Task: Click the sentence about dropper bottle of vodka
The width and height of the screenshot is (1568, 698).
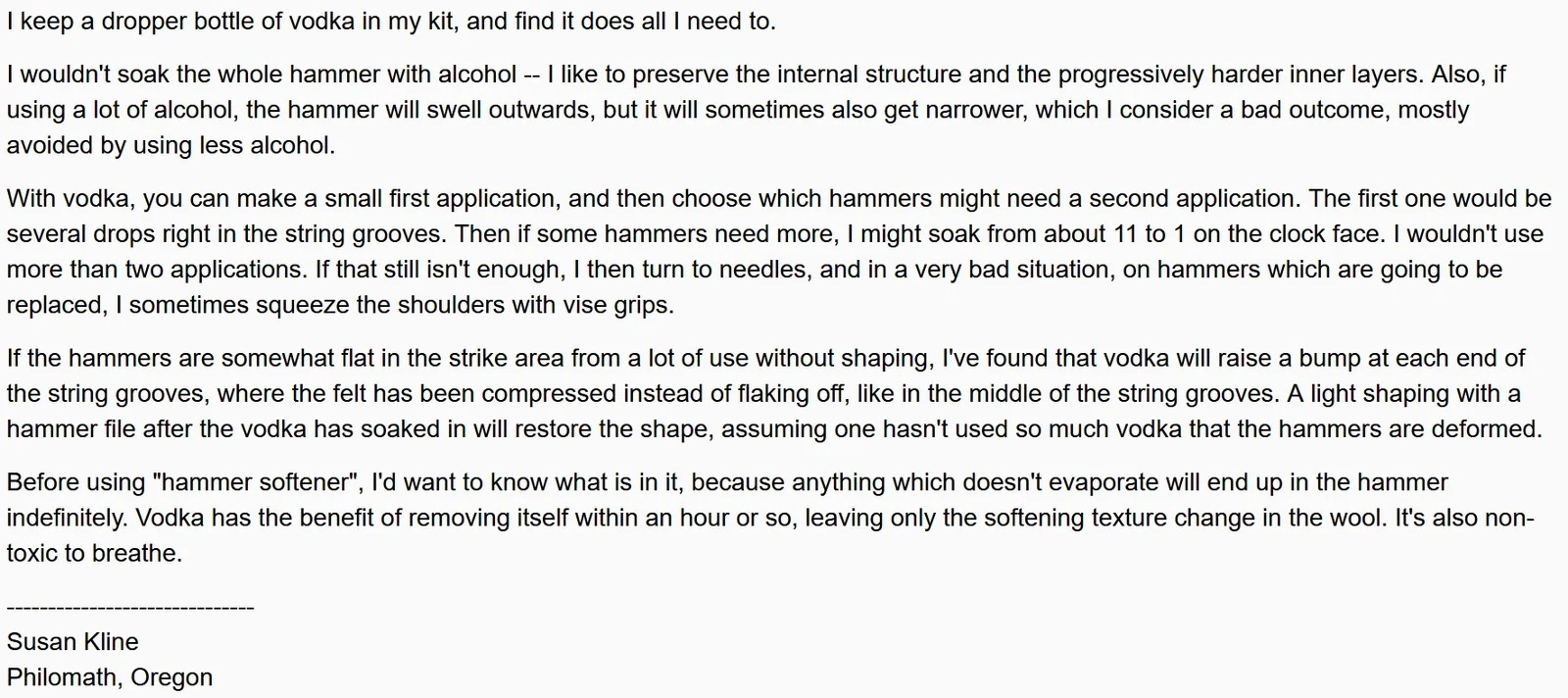Action: pyautogui.click(x=391, y=22)
